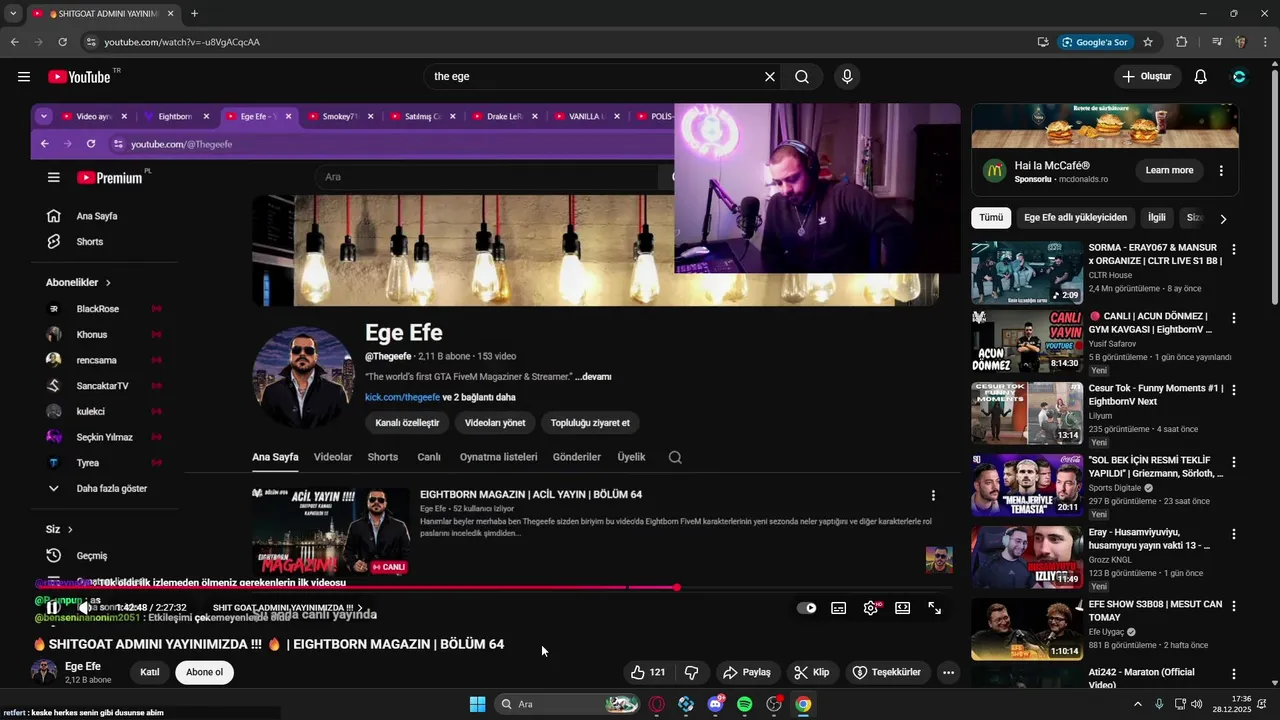Dislike the video with thumbs down
This screenshot has width=1280, height=720.
691,672
